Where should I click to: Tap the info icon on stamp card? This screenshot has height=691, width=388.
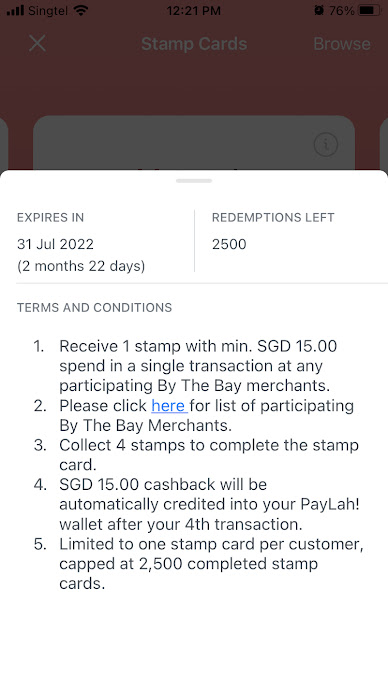click(326, 144)
